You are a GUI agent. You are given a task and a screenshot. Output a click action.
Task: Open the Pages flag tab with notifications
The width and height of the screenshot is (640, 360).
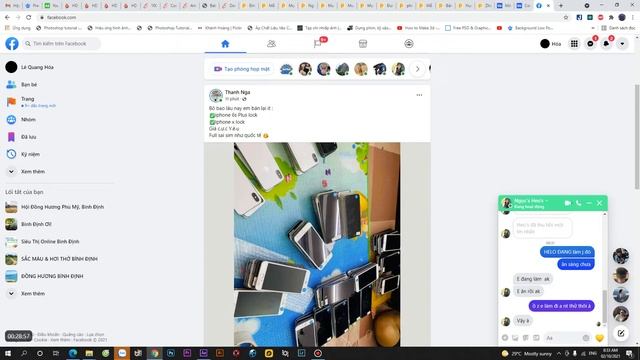pyautogui.click(x=318, y=44)
